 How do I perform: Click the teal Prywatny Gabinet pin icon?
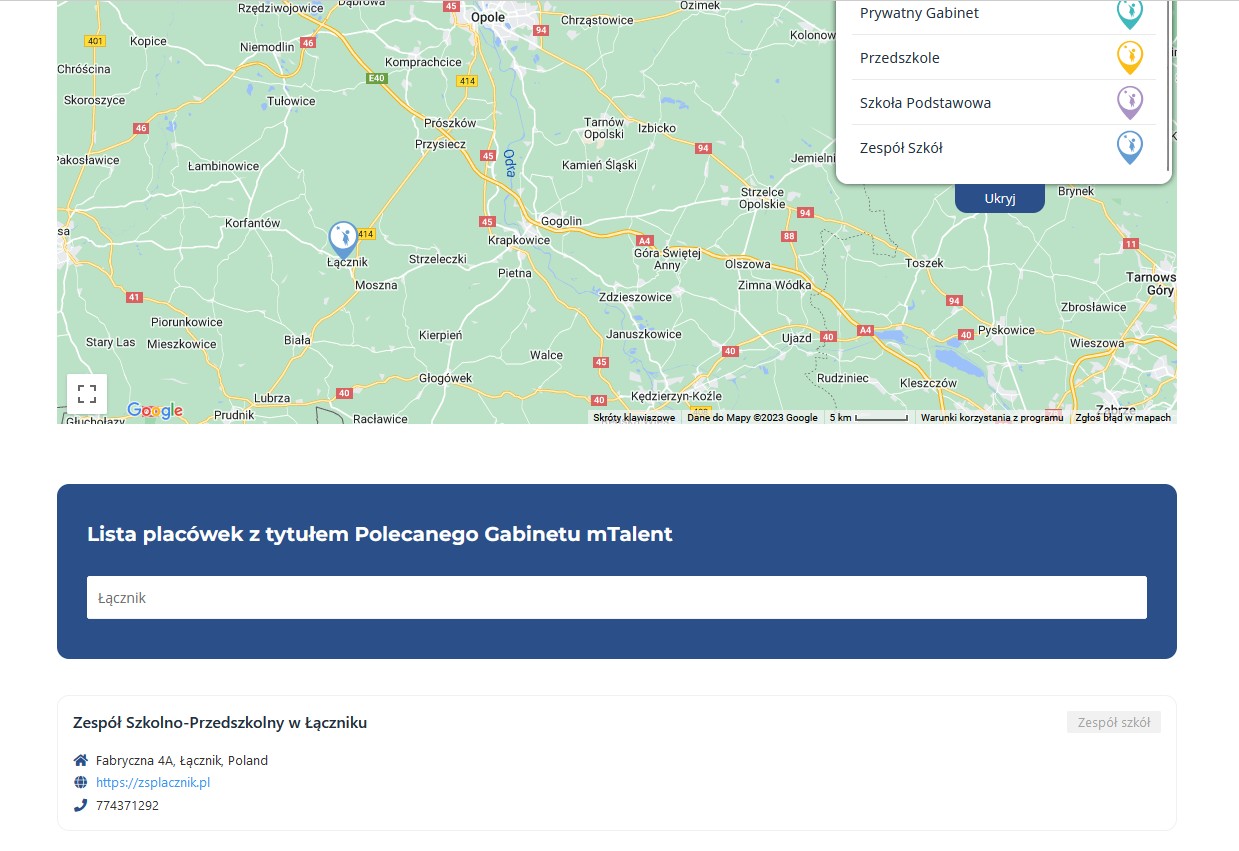point(1129,14)
